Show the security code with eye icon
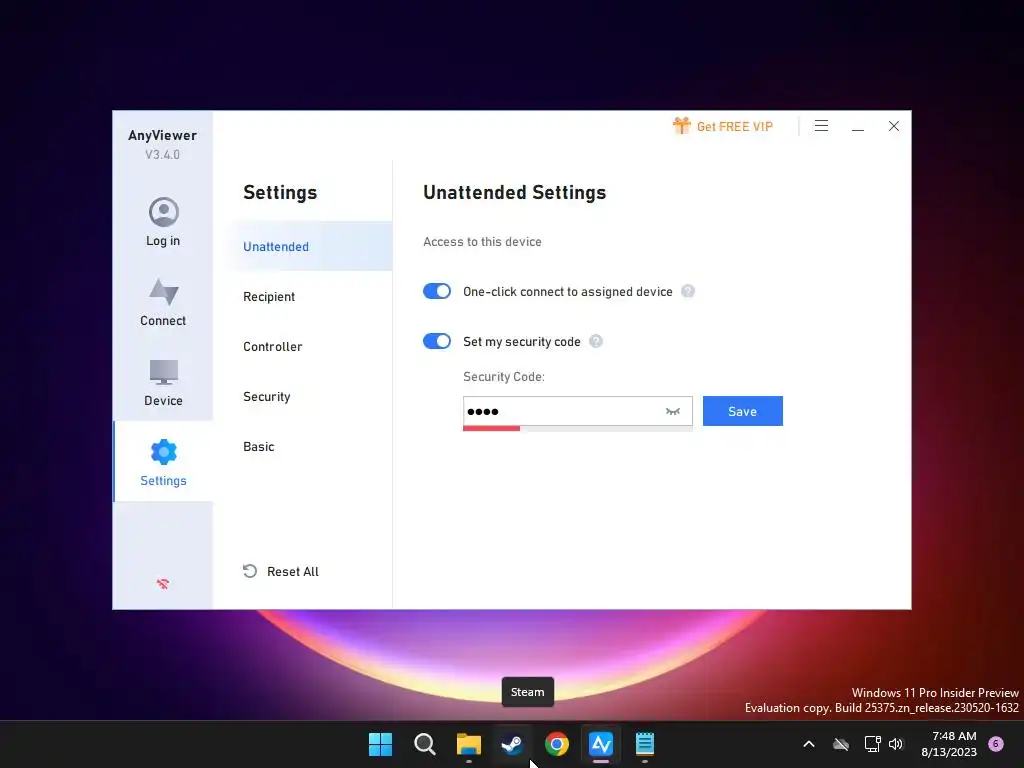The image size is (1024, 768). [673, 411]
